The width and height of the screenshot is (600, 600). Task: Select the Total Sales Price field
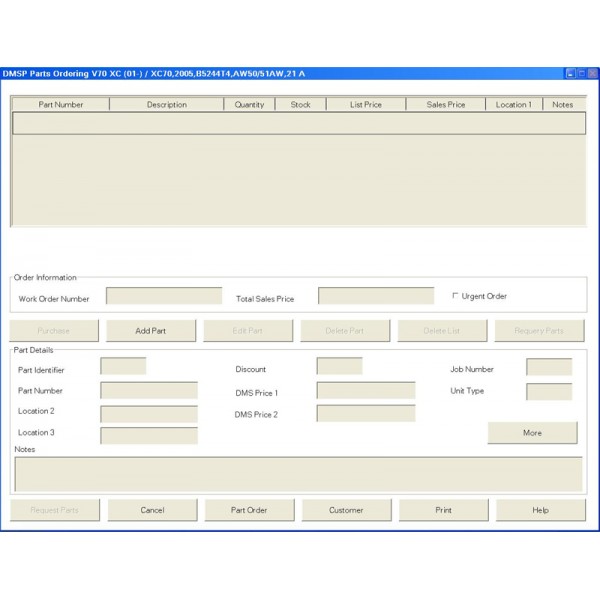click(x=376, y=296)
